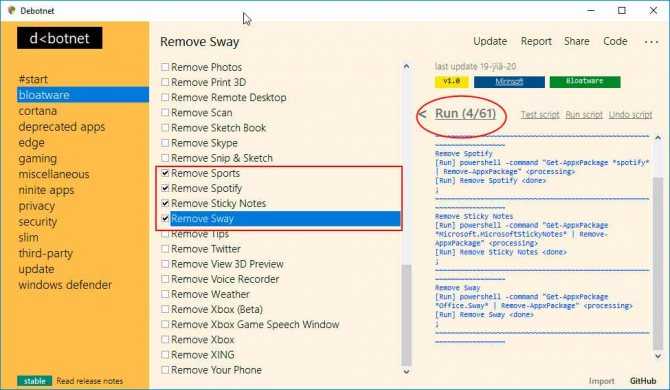Check the Remove Photos checkbox
This screenshot has height=390, width=670.
click(165, 67)
